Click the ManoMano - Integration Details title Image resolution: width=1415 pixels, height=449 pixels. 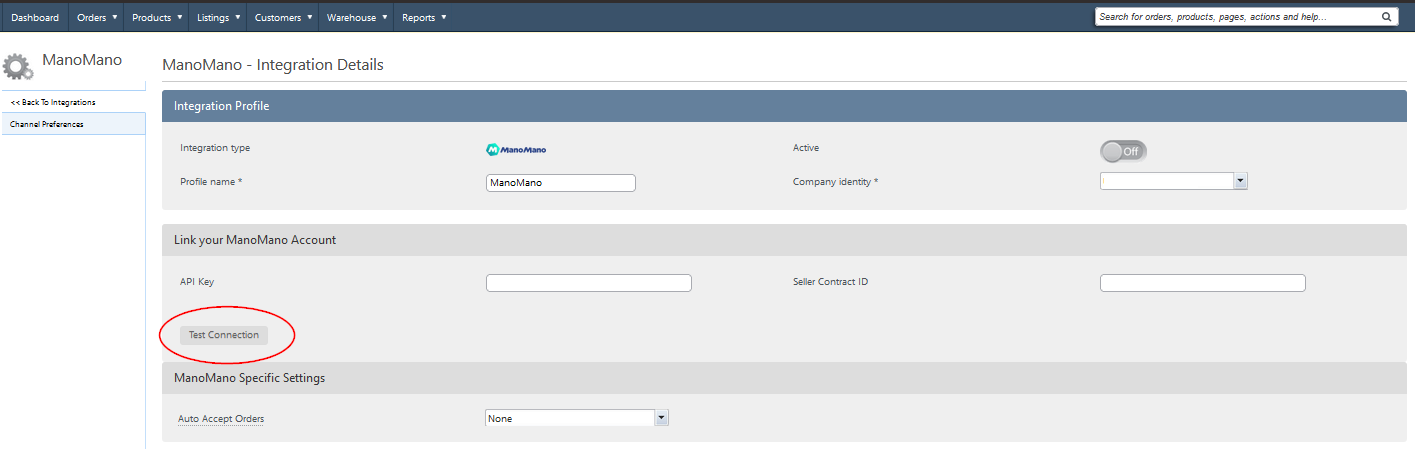273,65
